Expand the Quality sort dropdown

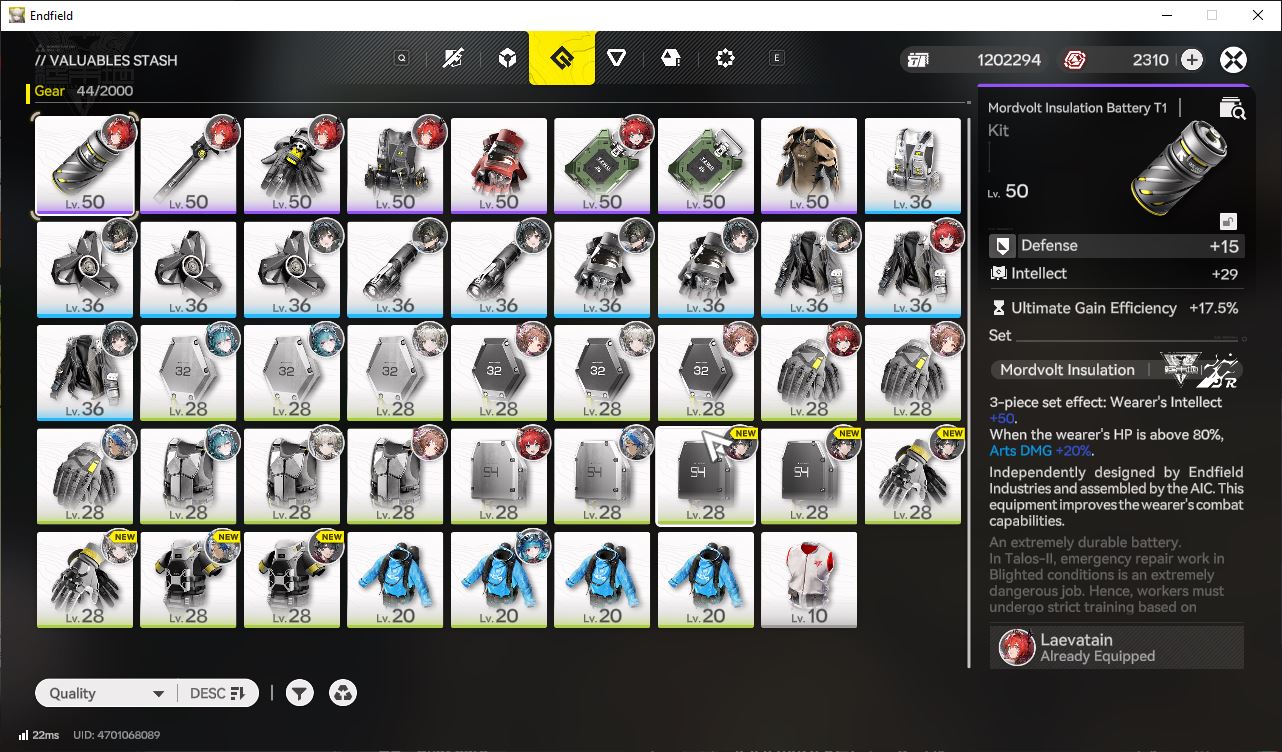pyautogui.click(x=103, y=693)
